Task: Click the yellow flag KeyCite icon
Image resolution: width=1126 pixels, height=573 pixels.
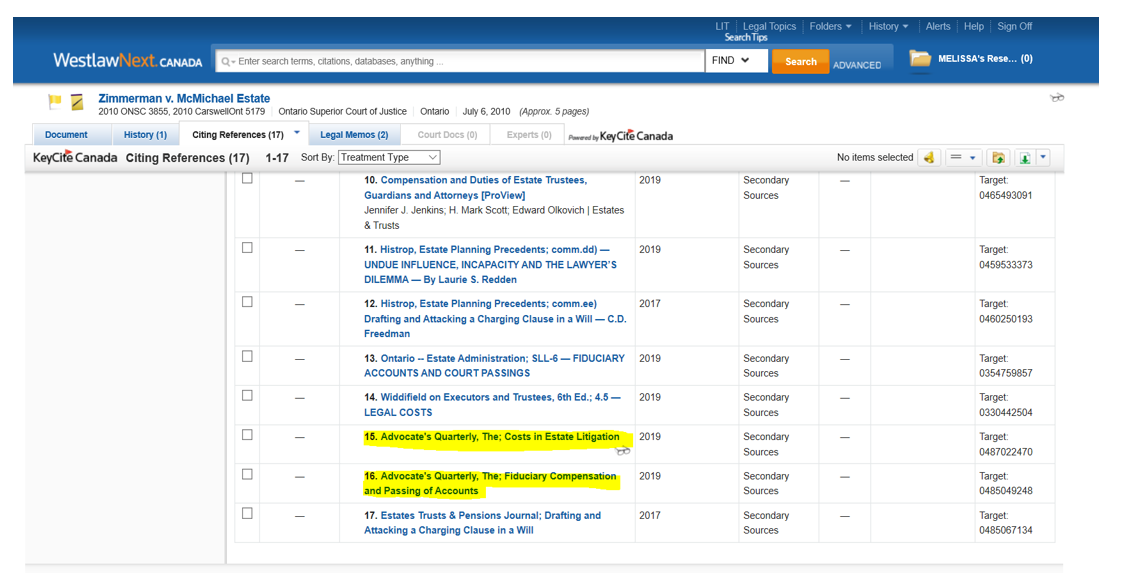Action: [55, 102]
